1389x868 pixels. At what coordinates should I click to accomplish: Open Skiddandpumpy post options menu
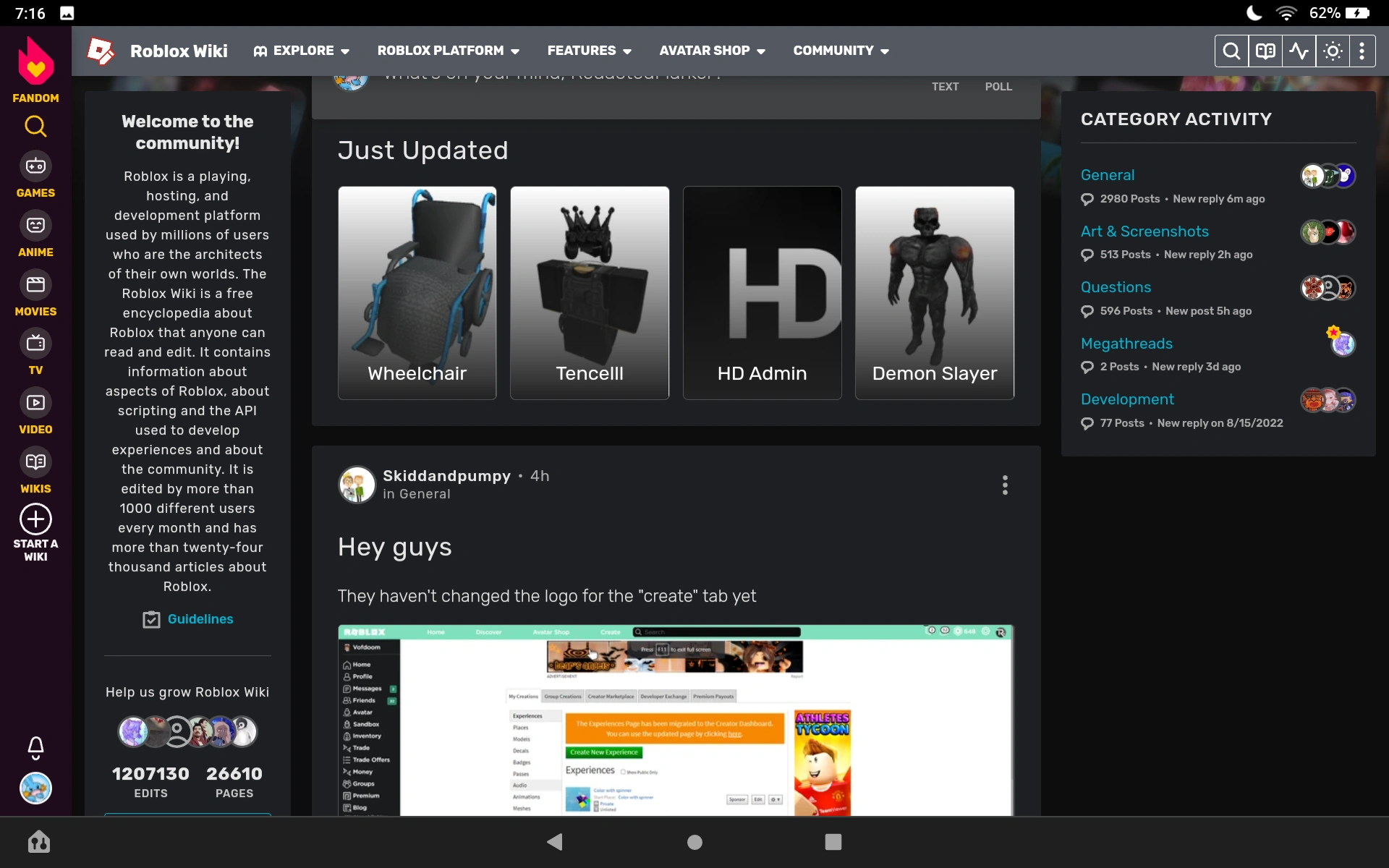(x=1005, y=485)
